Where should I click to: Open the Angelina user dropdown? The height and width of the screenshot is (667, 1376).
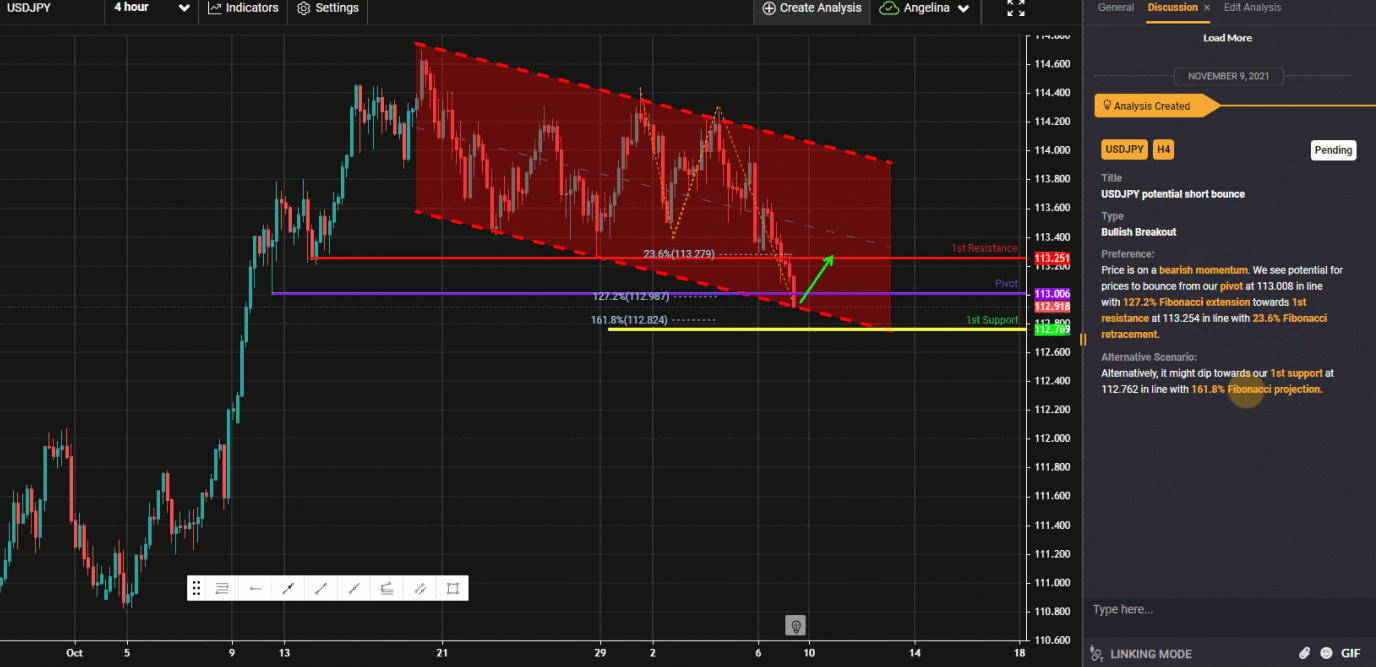(x=925, y=8)
